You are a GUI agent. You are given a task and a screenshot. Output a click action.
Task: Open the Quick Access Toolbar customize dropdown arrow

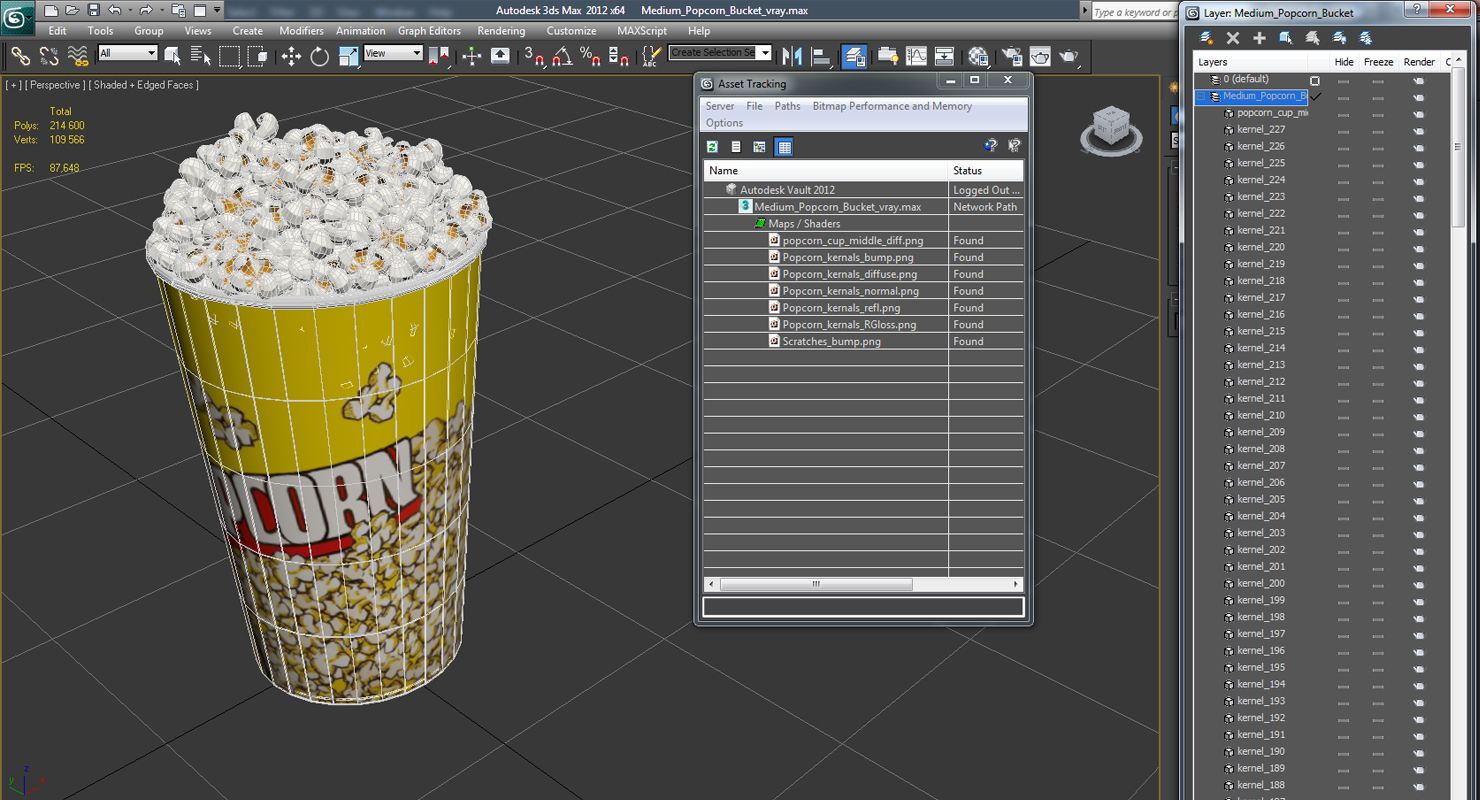(x=217, y=10)
